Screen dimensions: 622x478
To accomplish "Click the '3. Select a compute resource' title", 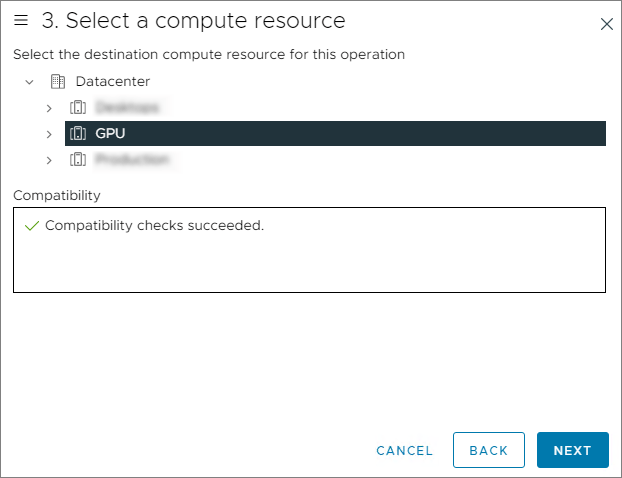I will click(193, 21).
